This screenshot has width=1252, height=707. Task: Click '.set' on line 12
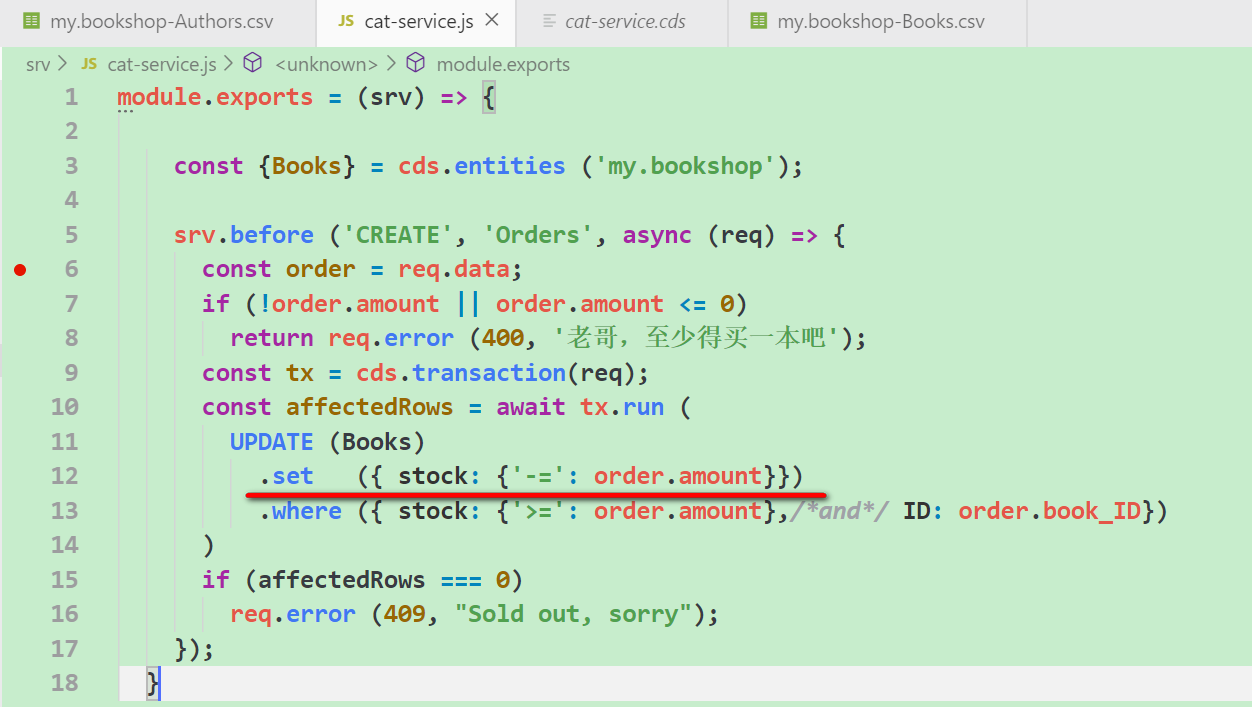coord(286,476)
